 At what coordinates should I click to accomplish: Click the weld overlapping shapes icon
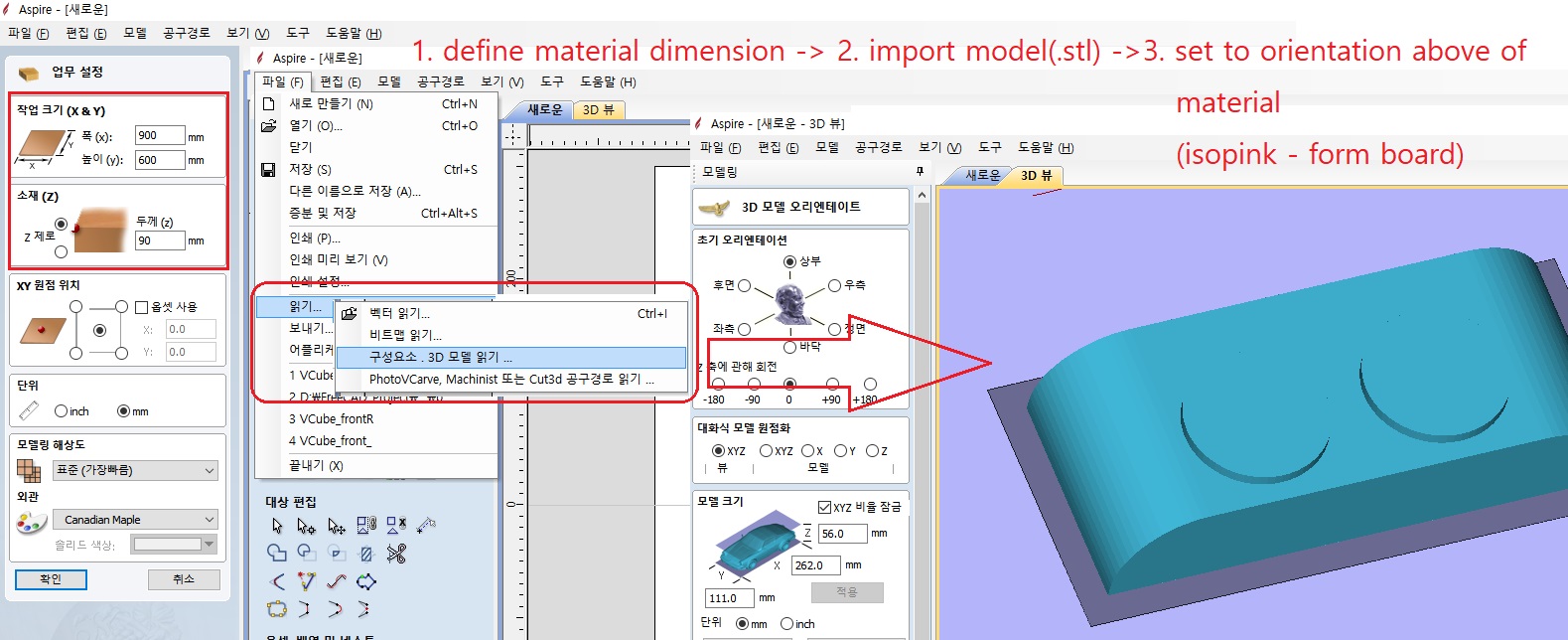click(x=277, y=553)
